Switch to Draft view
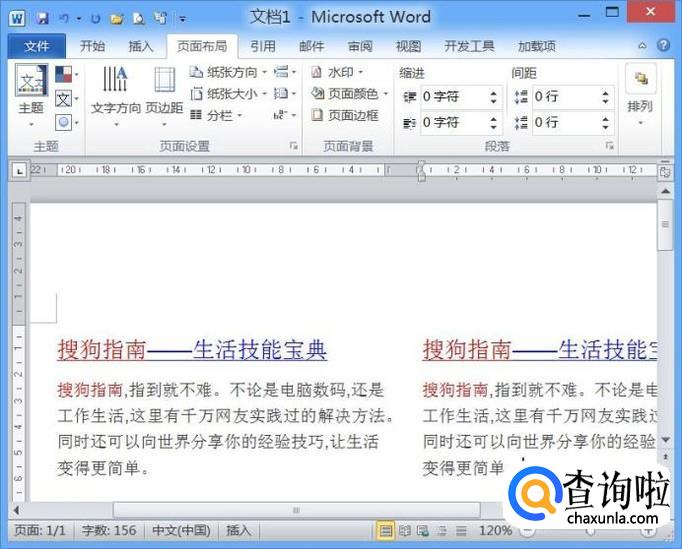The height and width of the screenshot is (549, 682). 461,531
